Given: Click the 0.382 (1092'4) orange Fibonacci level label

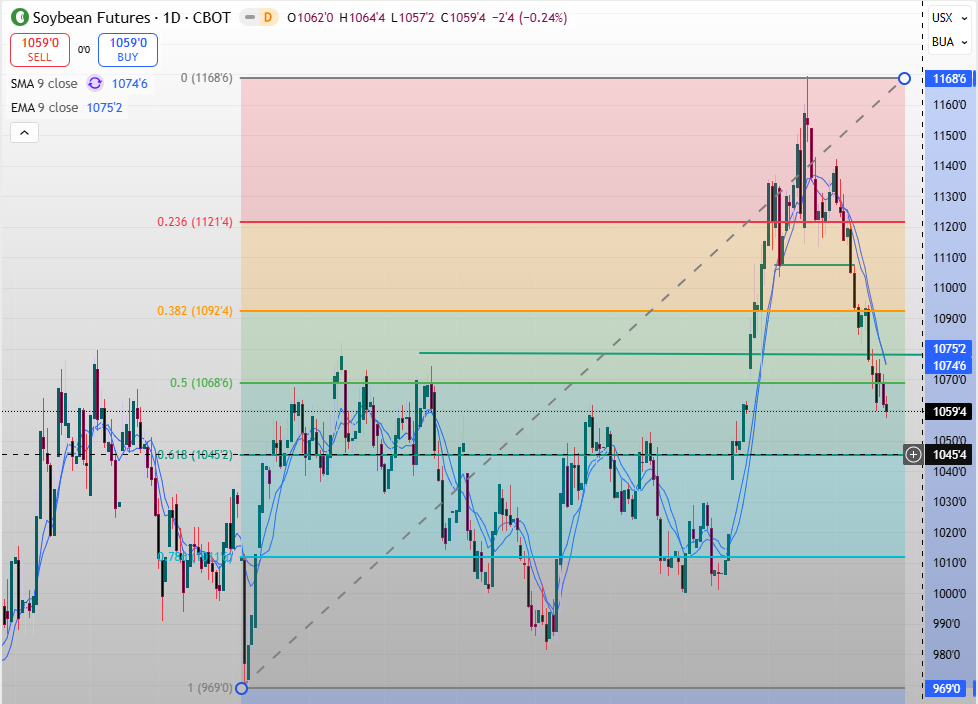Looking at the screenshot, I should click(x=195, y=311).
